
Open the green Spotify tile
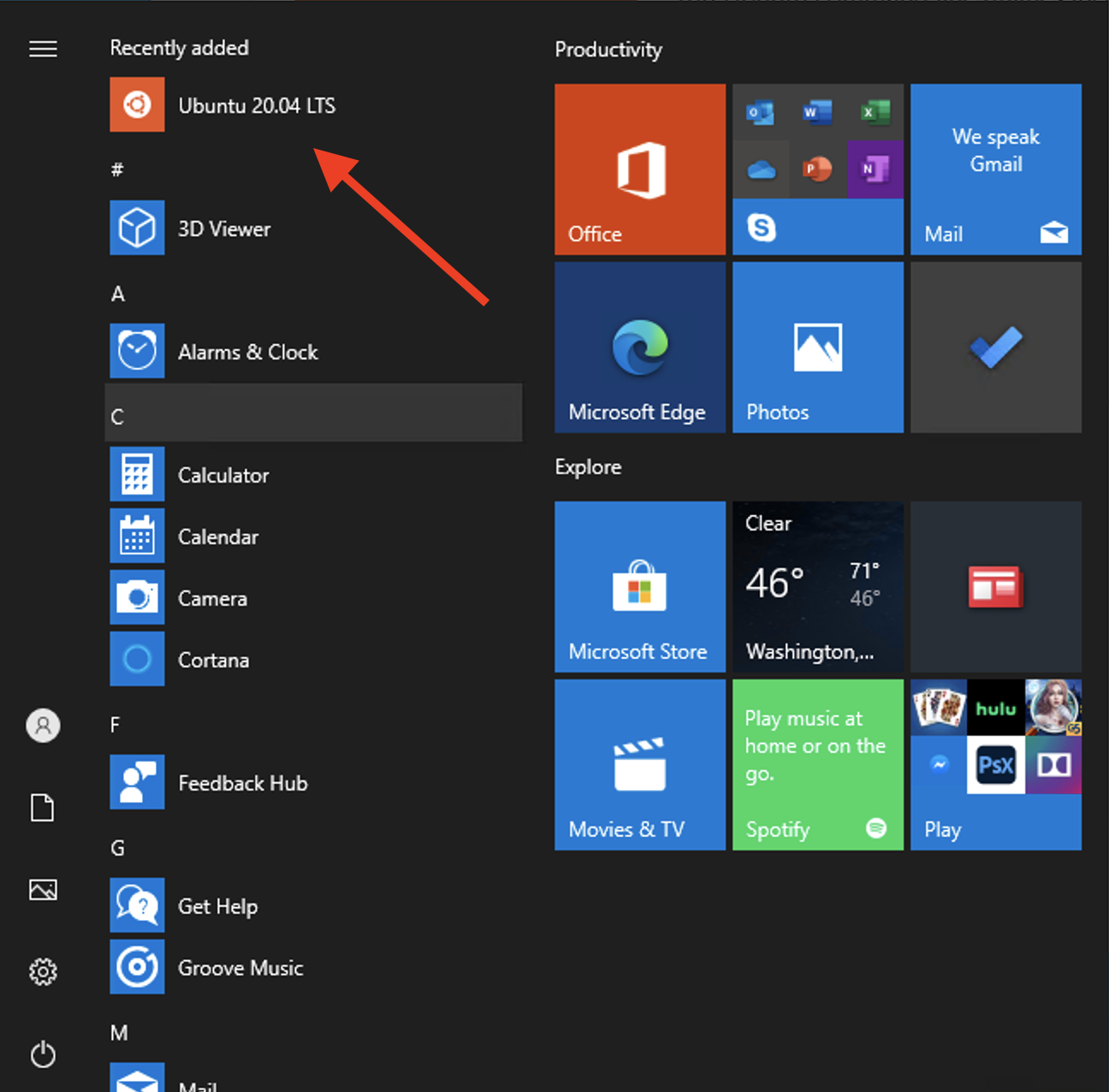[x=818, y=765]
